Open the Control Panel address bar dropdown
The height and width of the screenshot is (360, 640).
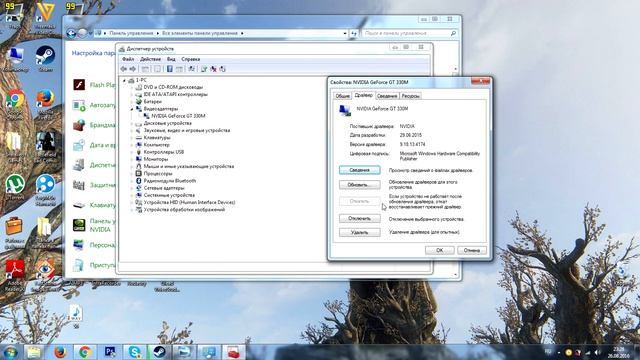(345, 33)
